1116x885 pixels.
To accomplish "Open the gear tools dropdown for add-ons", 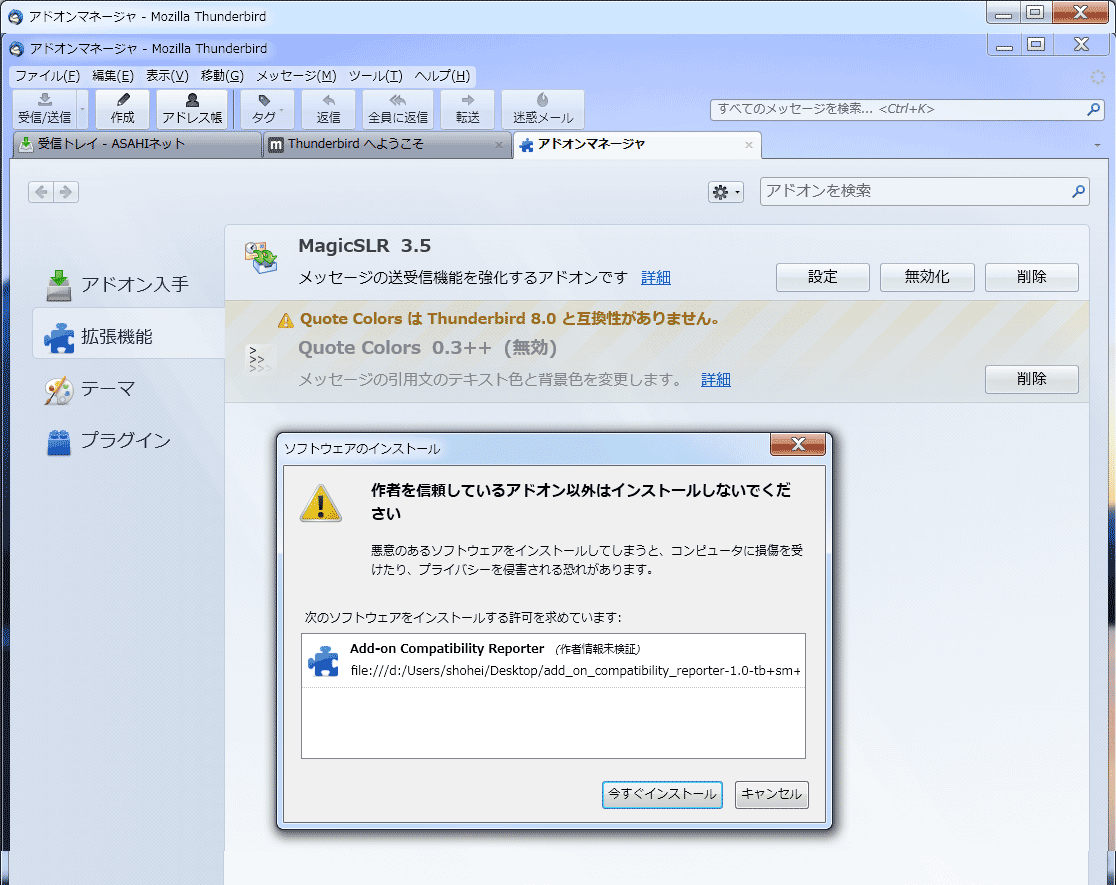I will [x=726, y=192].
